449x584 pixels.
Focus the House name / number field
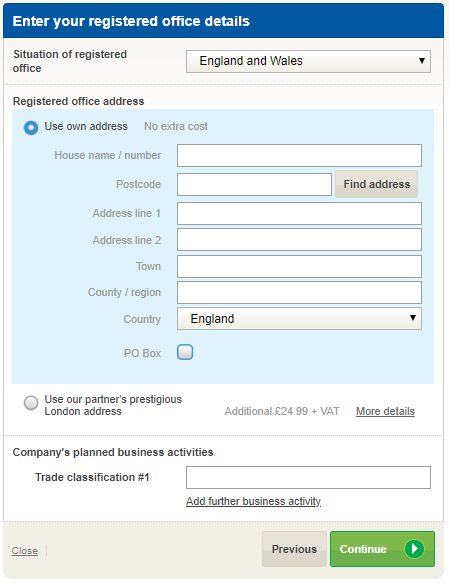(x=299, y=155)
